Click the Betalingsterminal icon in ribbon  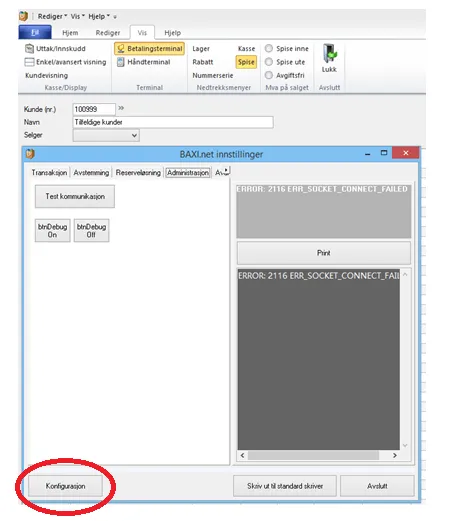point(121,49)
